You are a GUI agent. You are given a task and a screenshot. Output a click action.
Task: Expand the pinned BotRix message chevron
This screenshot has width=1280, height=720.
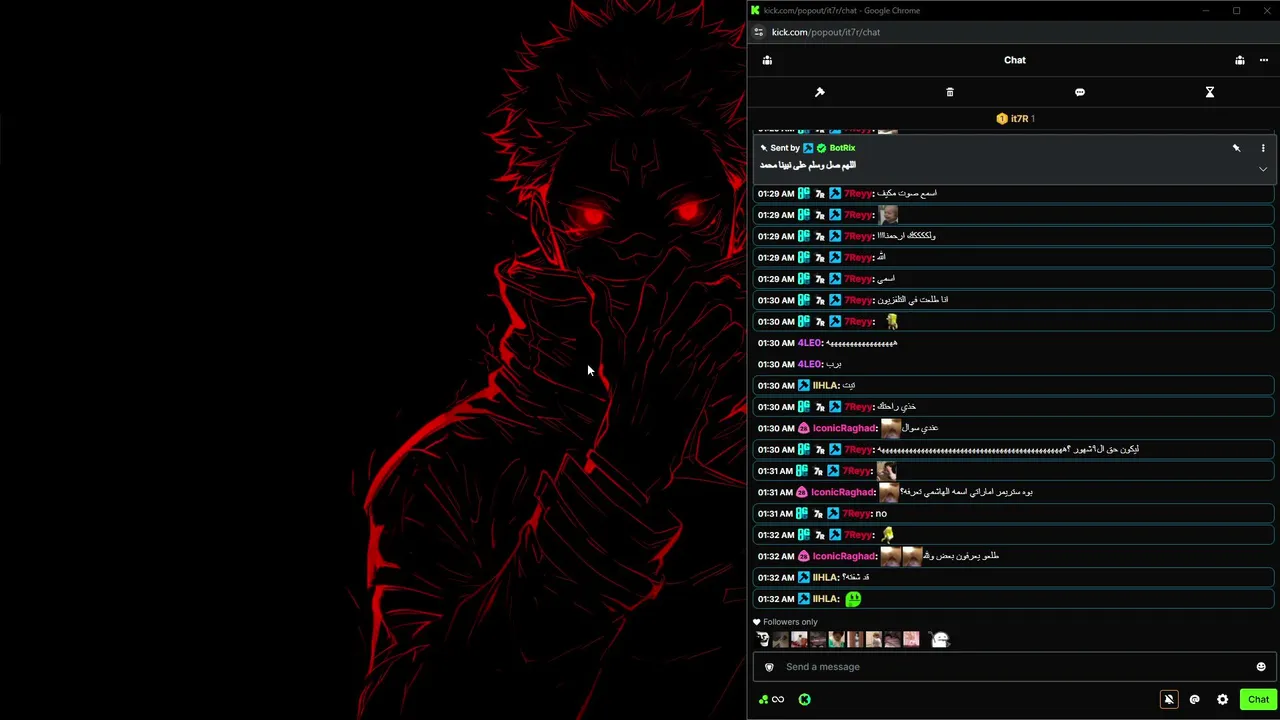pos(1263,169)
